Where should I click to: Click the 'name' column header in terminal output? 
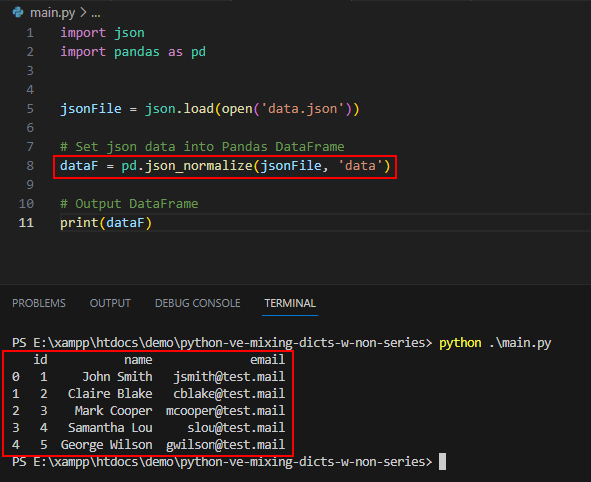tap(138, 360)
